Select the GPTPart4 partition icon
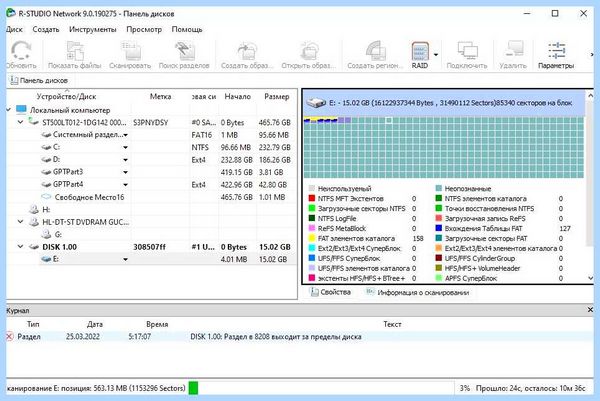 pos(46,184)
